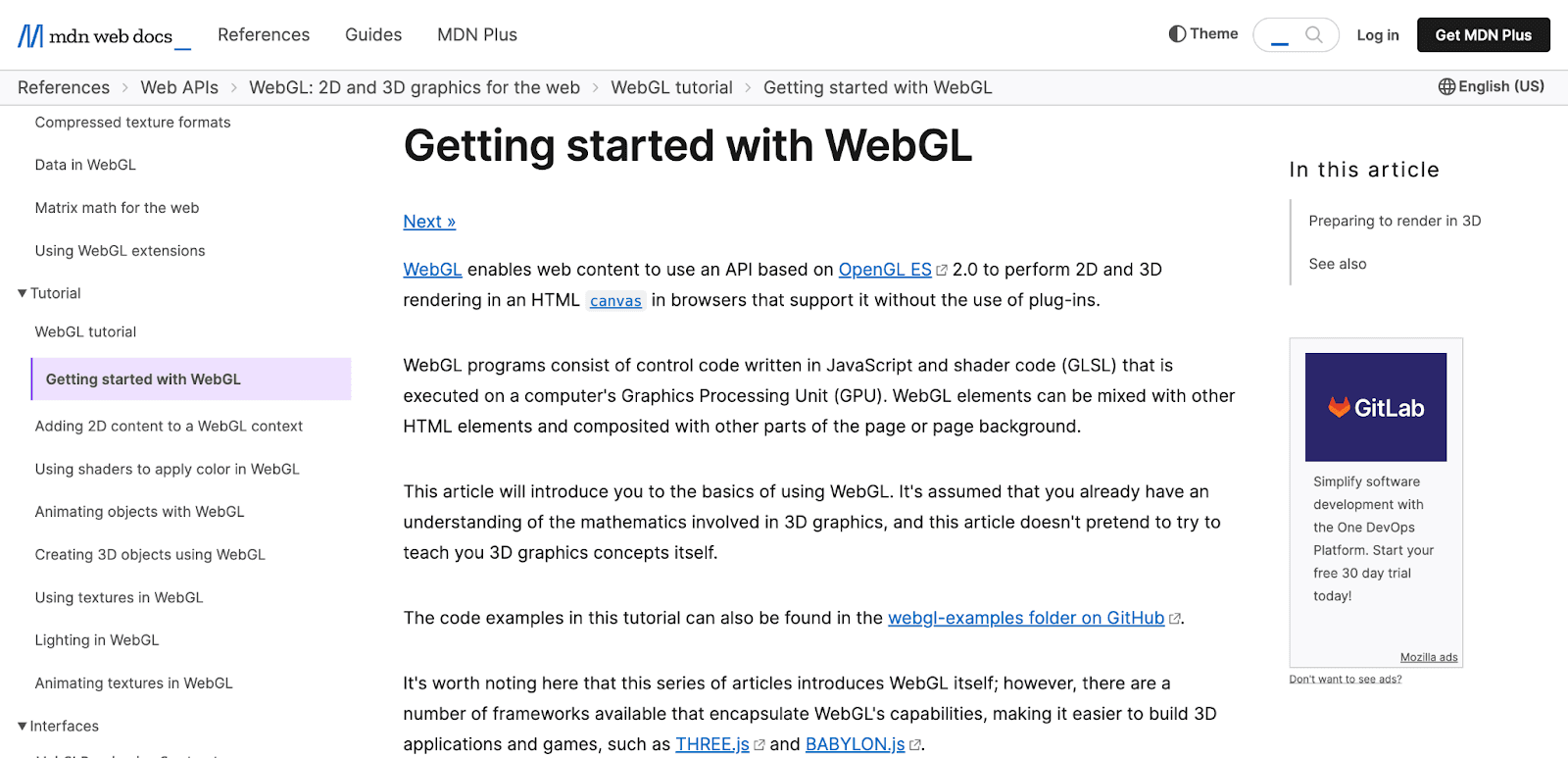Open the English (US) language selector
The width and height of the screenshot is (1568, 758).
[1492, 86]
